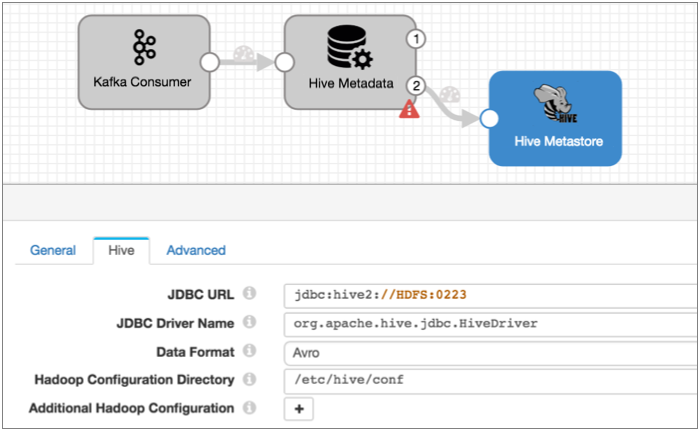Click the Kafka Consumer output port
700x431 pixels.
click(x=209, y=62)
